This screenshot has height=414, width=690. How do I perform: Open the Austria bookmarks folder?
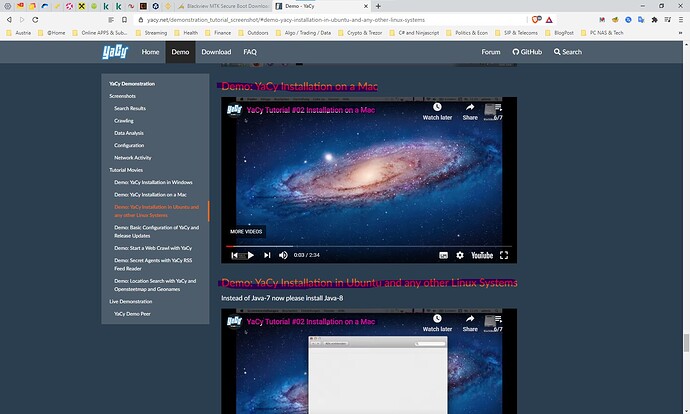pyautogui.click(x=18, y=33)
